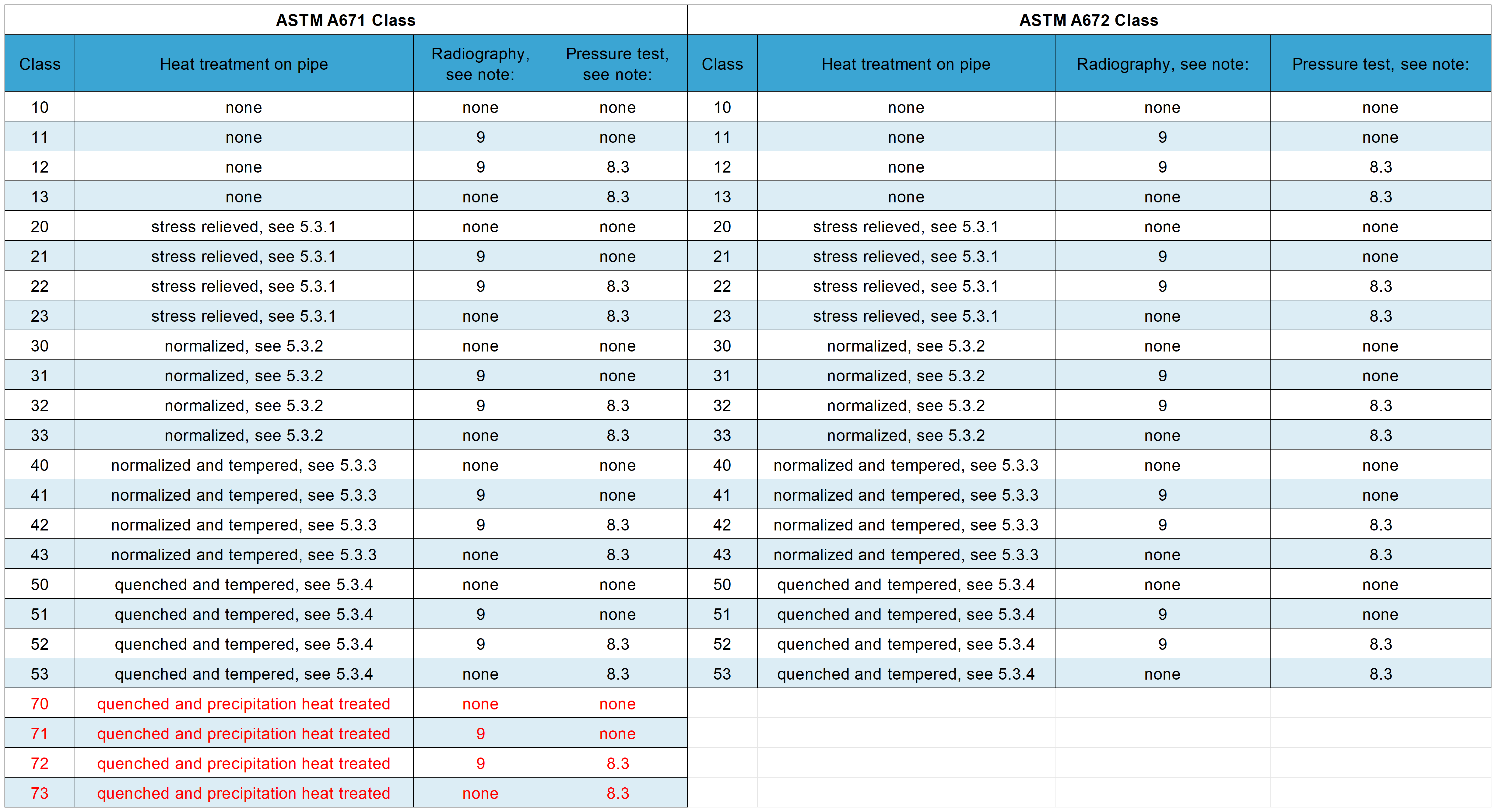The height and width of the screenshot is (812, 1496).
Task: Select A671 class 53 radiography none cell
Action: (x=480, y=673)
